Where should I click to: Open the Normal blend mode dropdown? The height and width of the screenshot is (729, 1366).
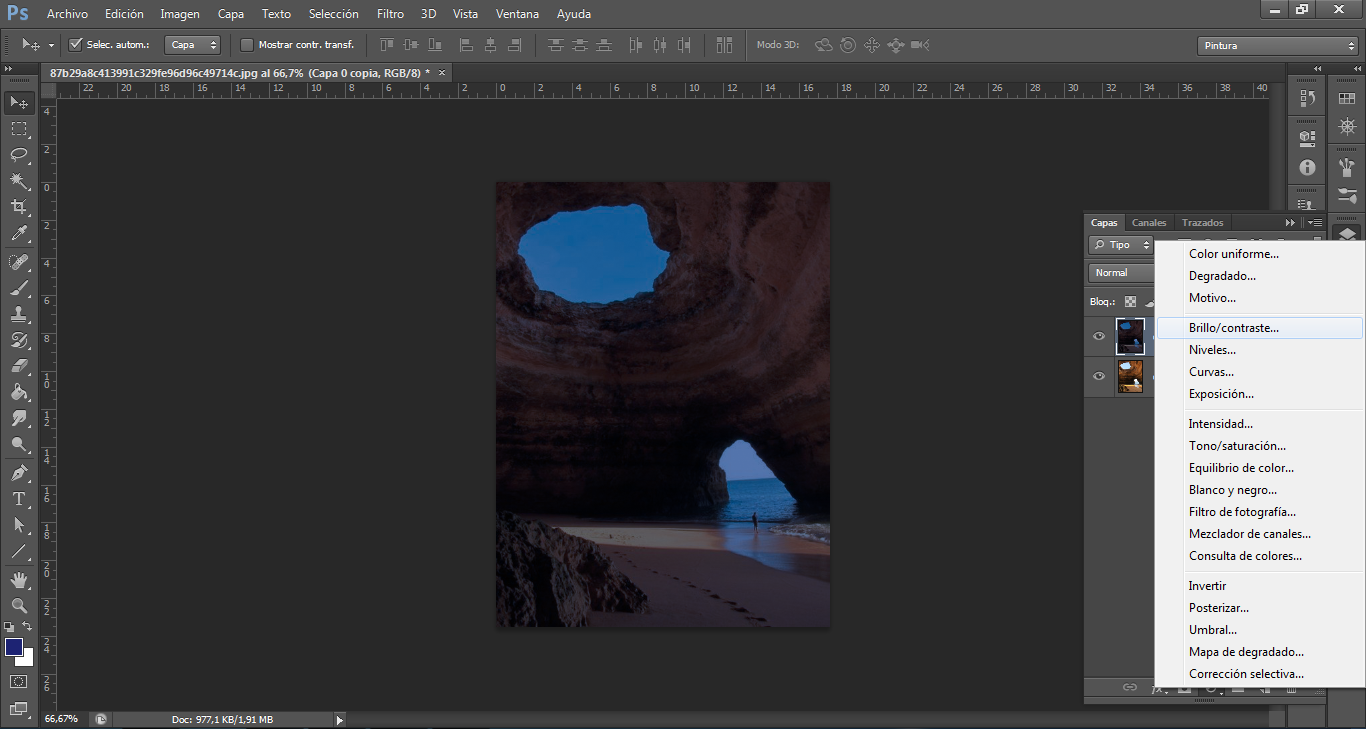tap(1121, 273)
